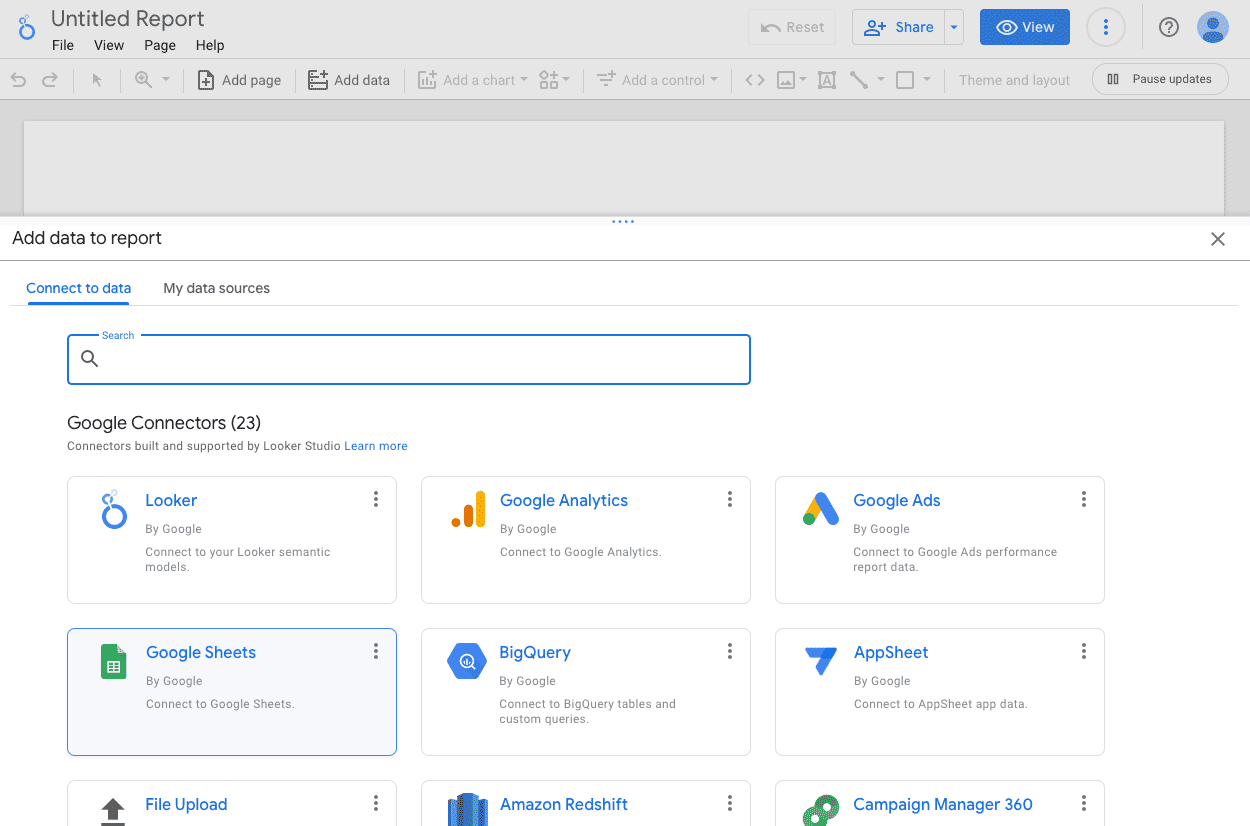Open the Learn more link
The height and width of the screenshot is (826, 1250).
point(376,446)
